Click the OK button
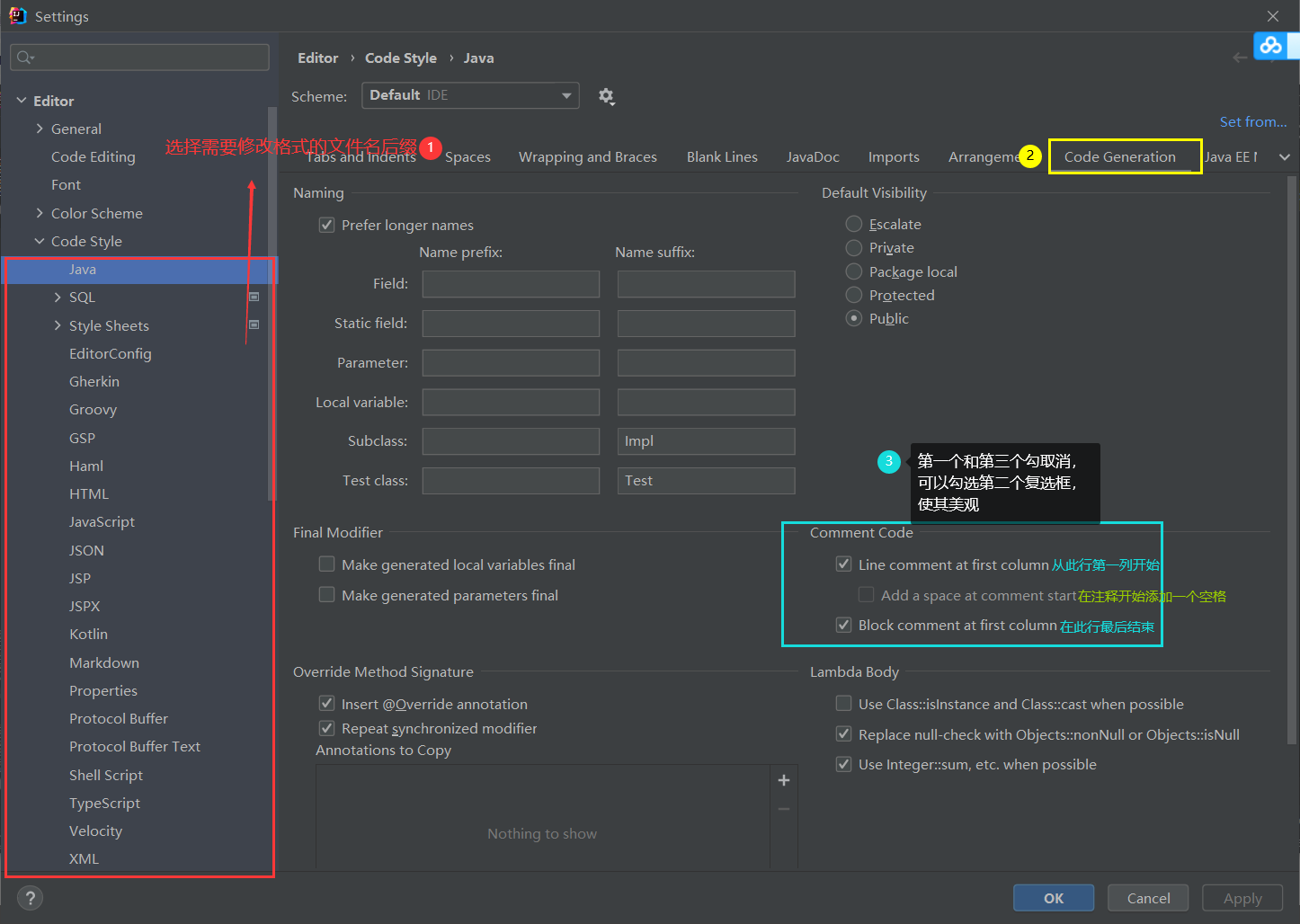Screen dimensions: 1300x924 point(1054,898)
